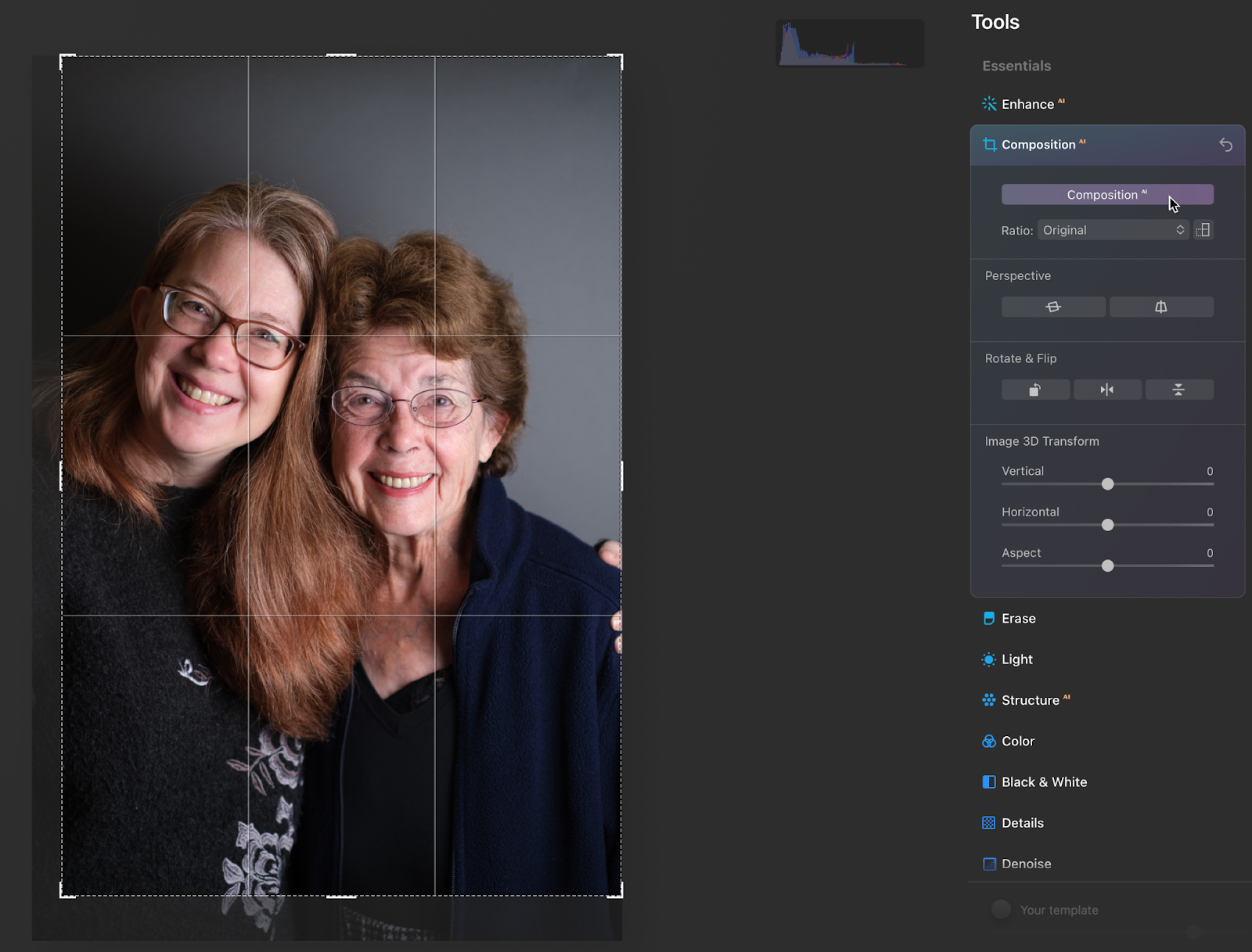Click the Rotate & Flip label
This screenshot has width=1252, height=952.
[1020, 358]
